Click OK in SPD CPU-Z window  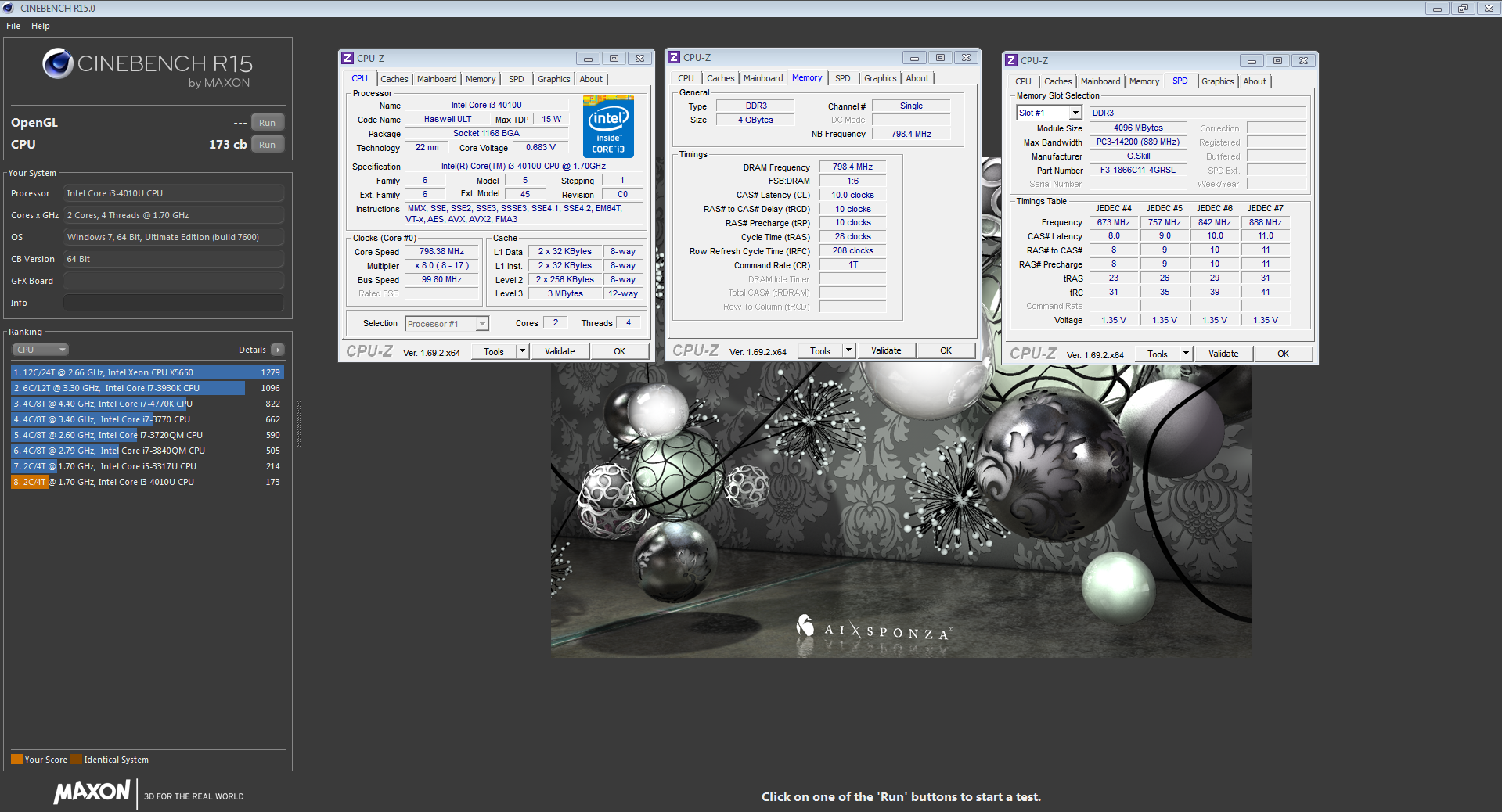click(x=1283, y=354)
